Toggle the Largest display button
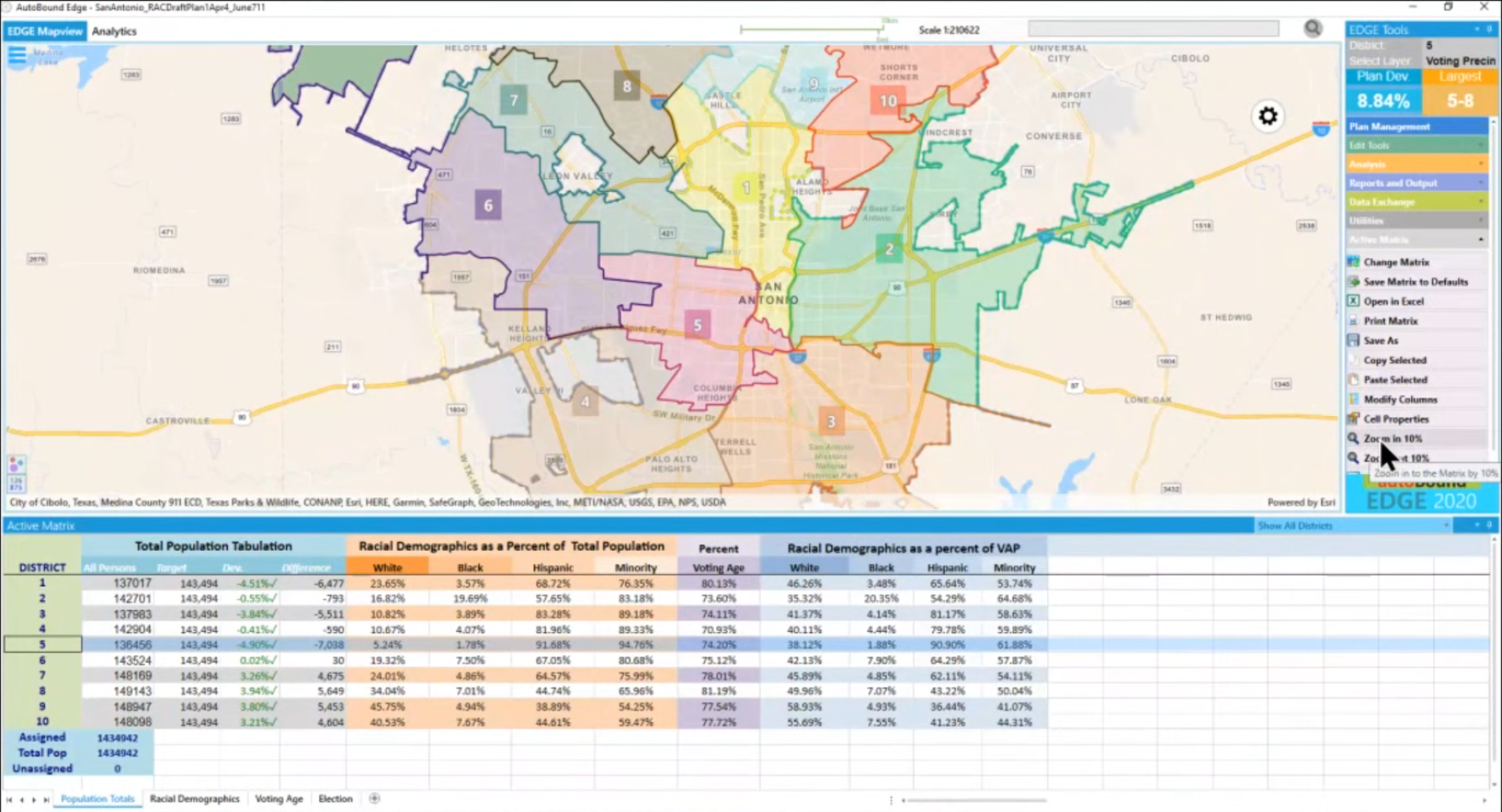This screenshot has width=1502, height=812. 1459,76
